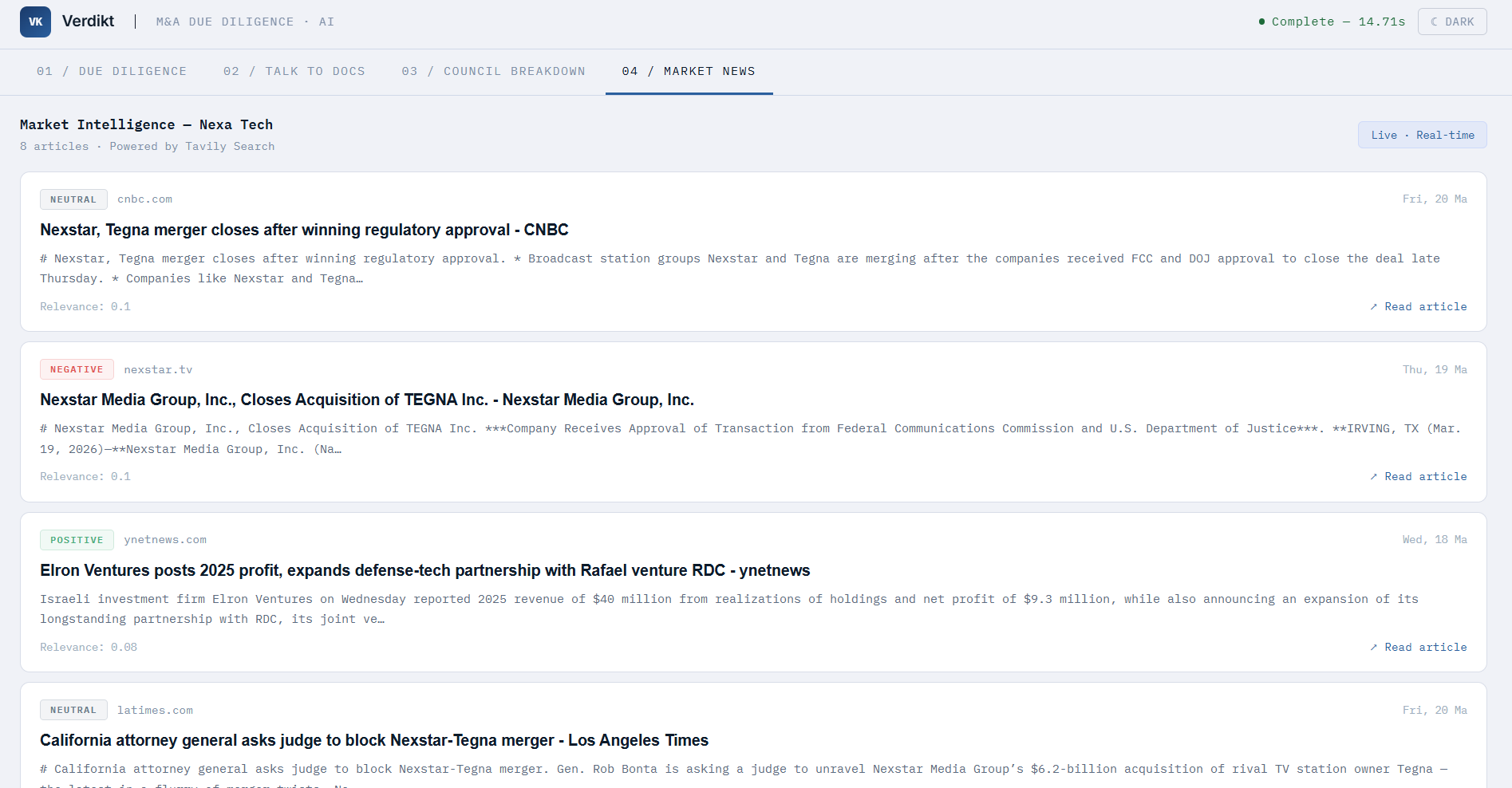Click the latimes.com source label

pos(155,710)
